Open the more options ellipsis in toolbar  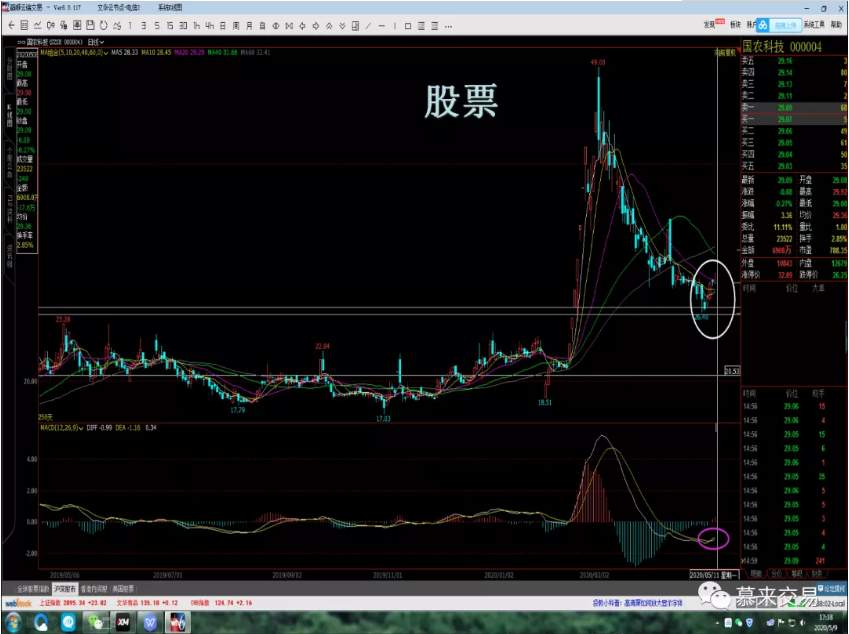point(448,26)
